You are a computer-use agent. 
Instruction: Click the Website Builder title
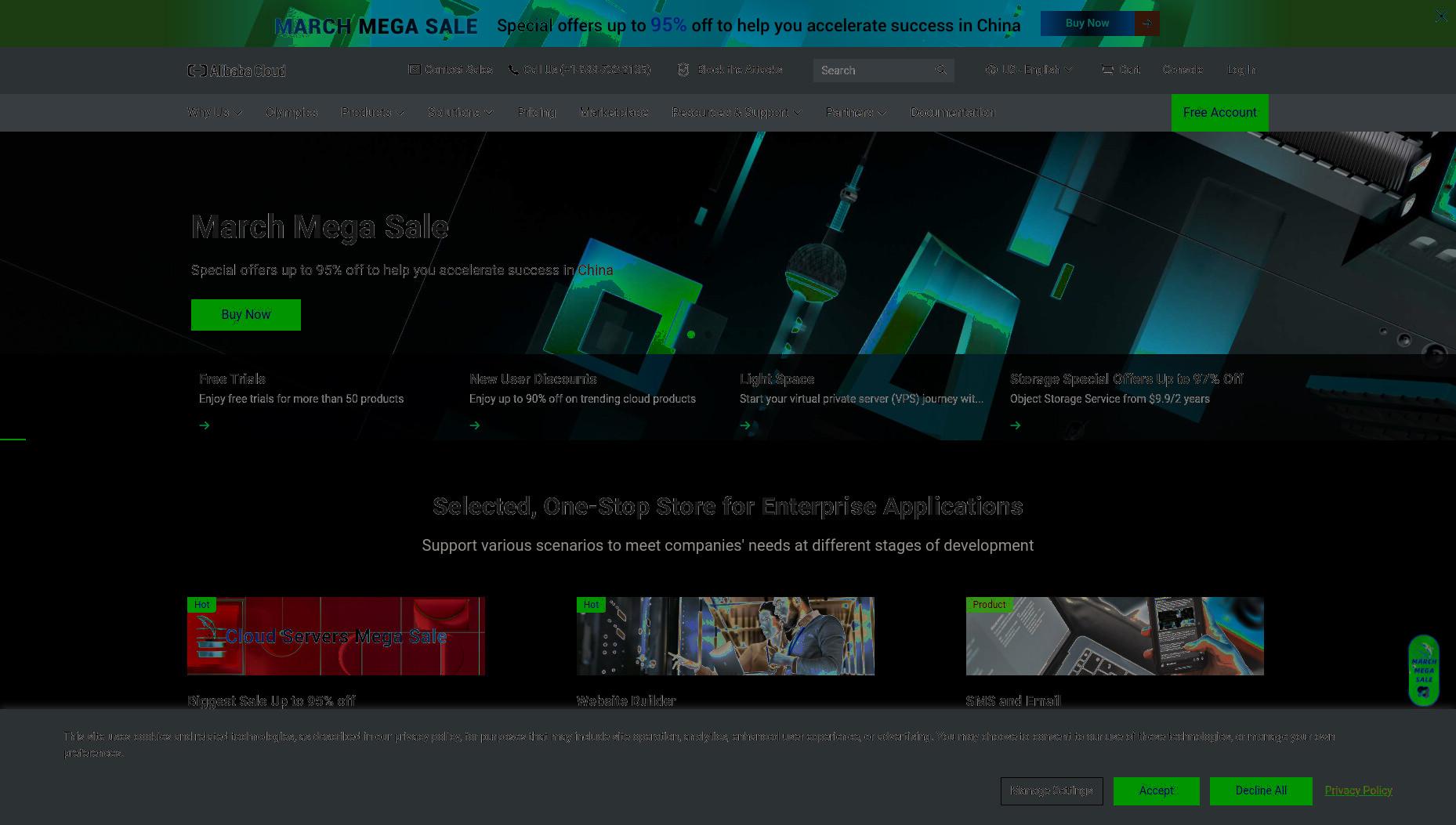pyautogui.click(x=626, y=701)
